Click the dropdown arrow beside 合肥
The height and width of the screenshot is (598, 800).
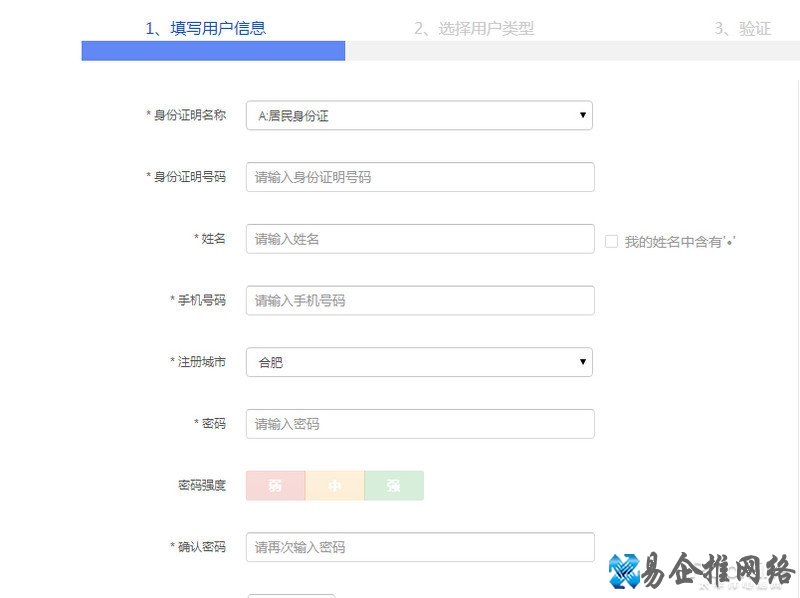583,362
